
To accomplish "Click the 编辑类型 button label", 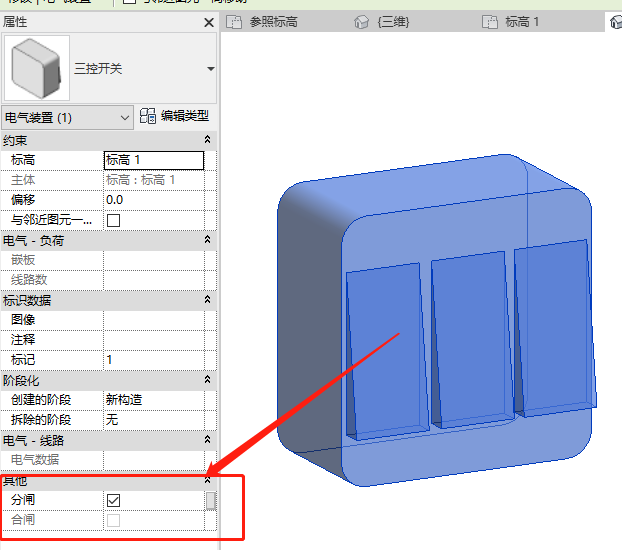I will coord(184,116).
